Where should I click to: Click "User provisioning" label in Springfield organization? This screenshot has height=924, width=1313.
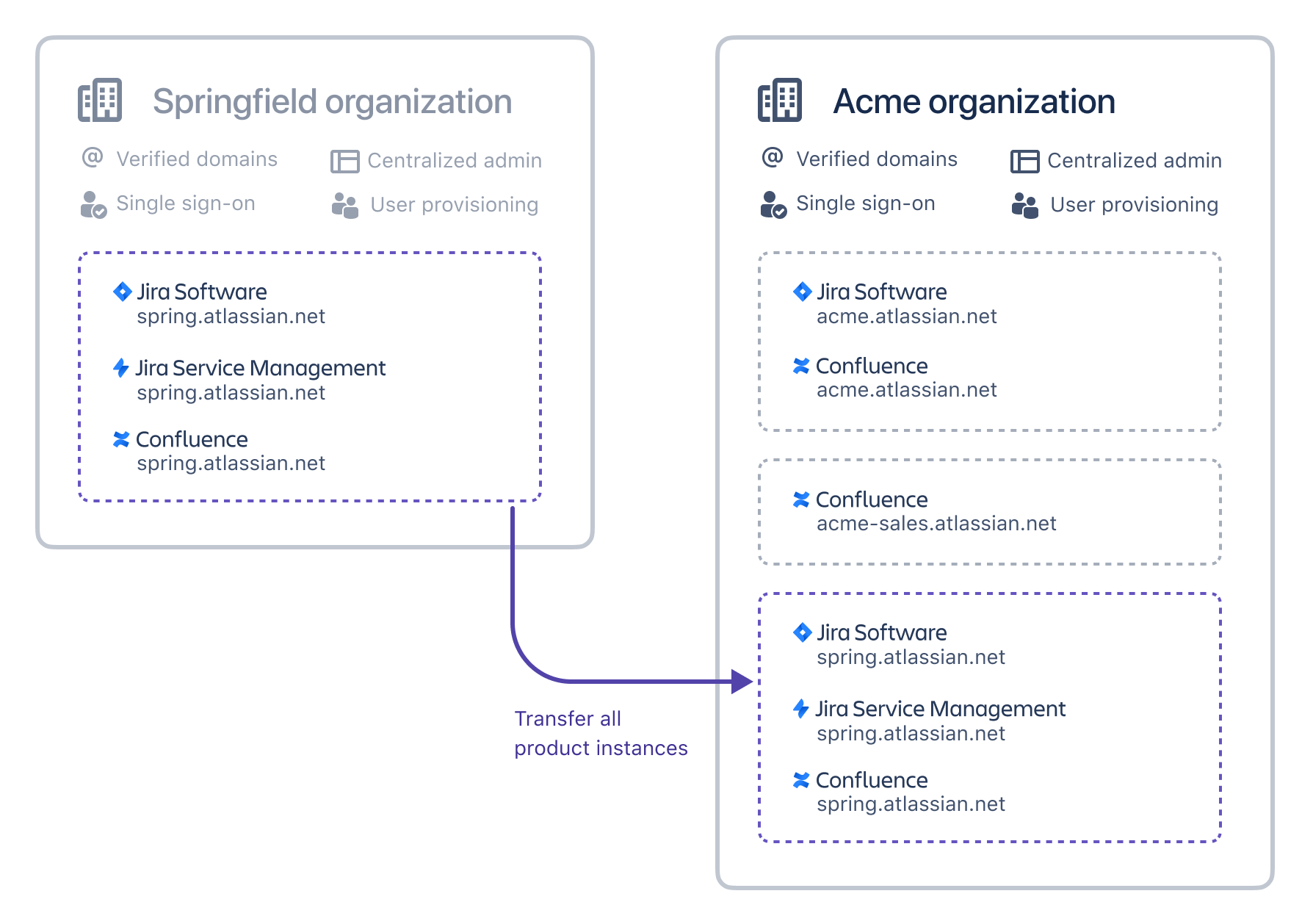(455, 205)
